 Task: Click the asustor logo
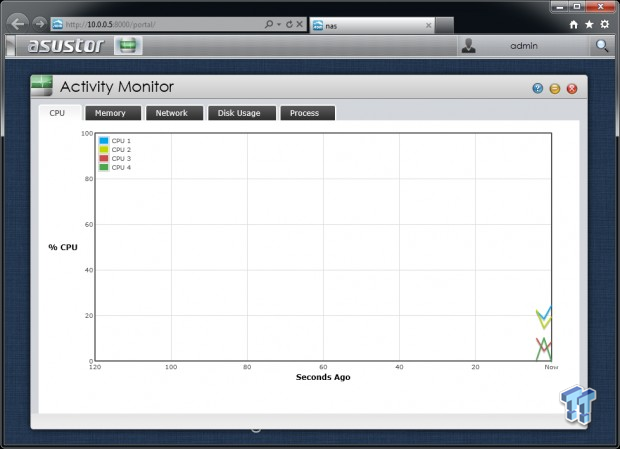point(66,45)
